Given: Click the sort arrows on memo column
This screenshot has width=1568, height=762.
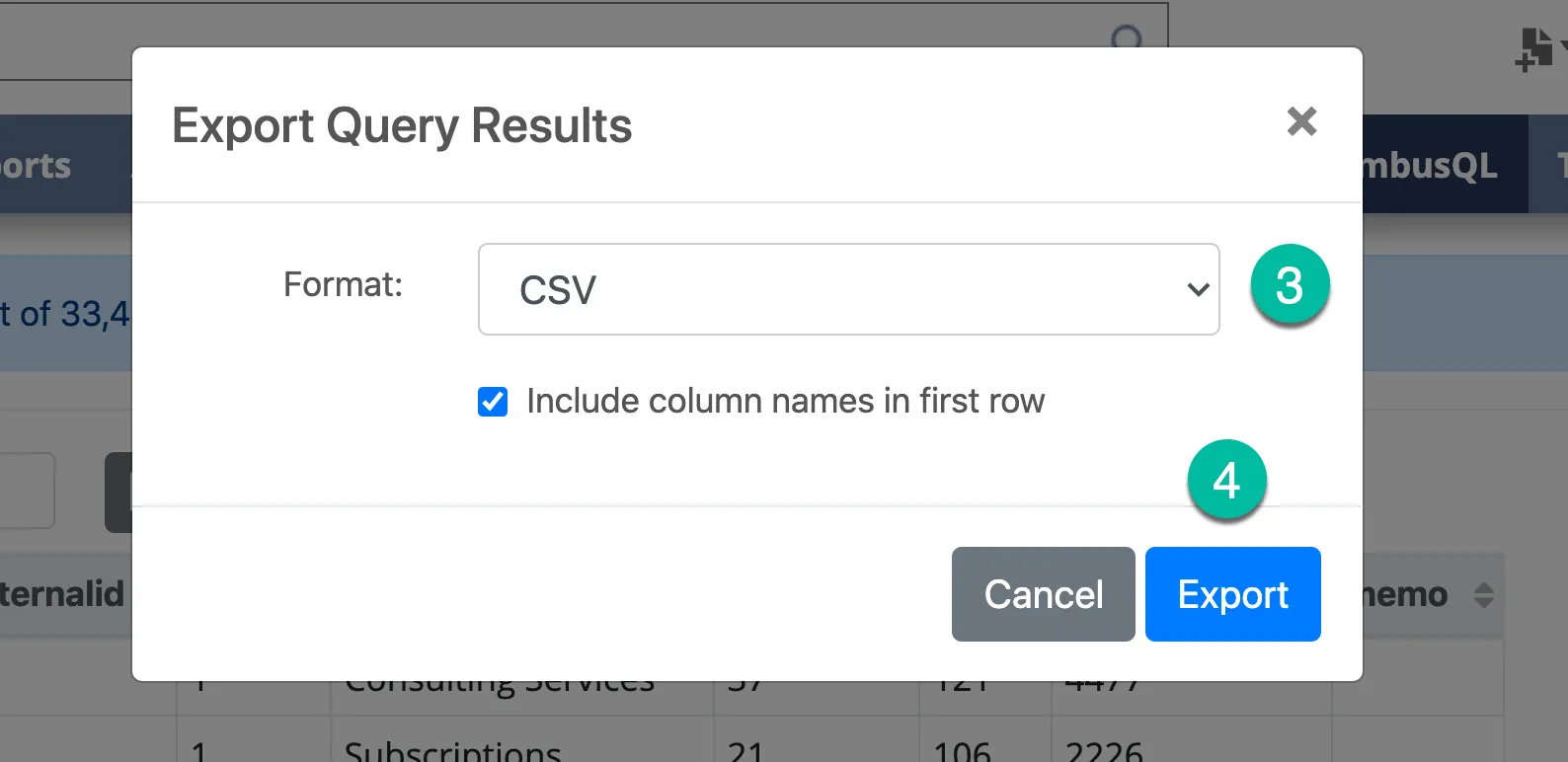Looking at the screenshot, I should tap(1483, 594).
